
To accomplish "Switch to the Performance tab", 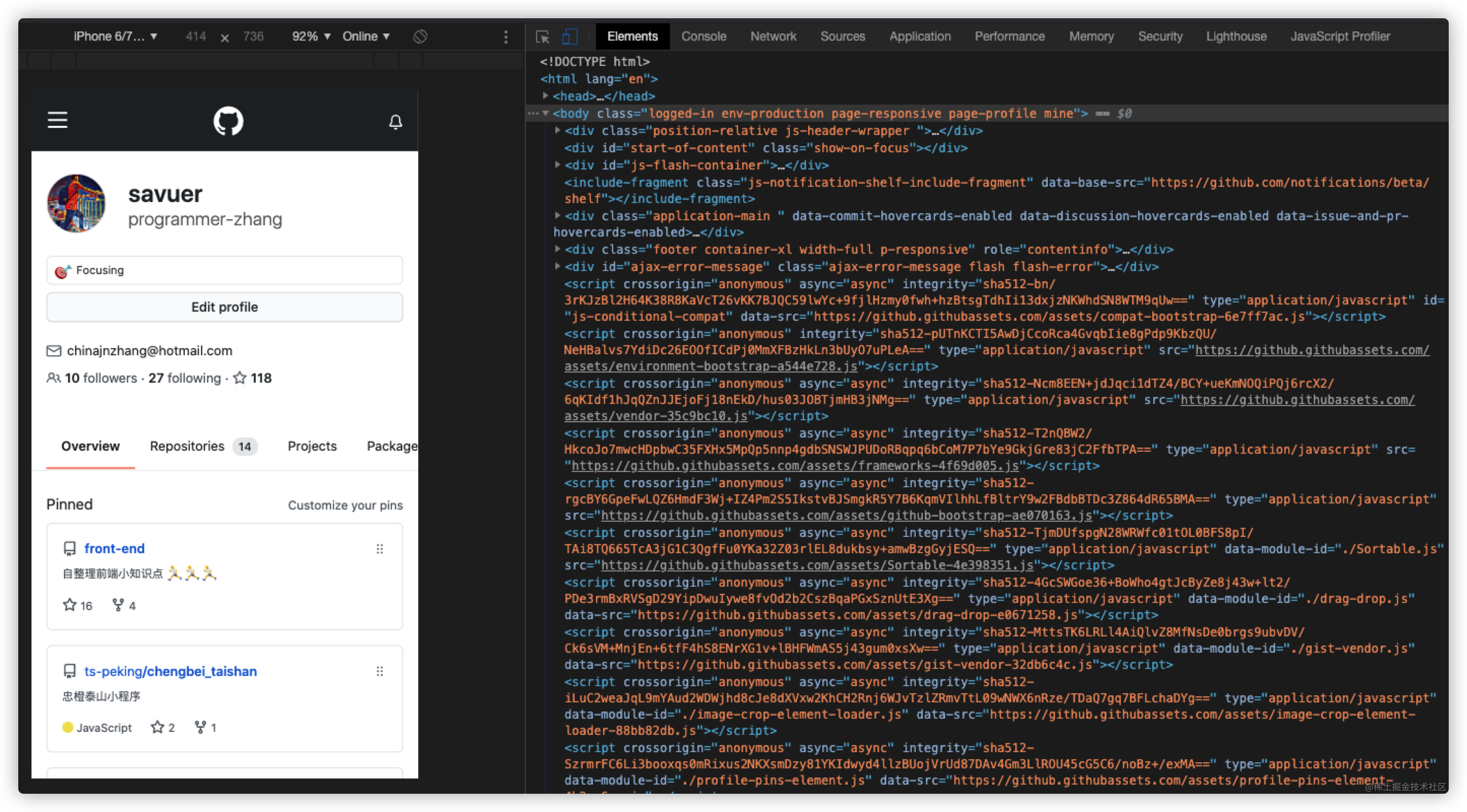I will click(1009, 37).
